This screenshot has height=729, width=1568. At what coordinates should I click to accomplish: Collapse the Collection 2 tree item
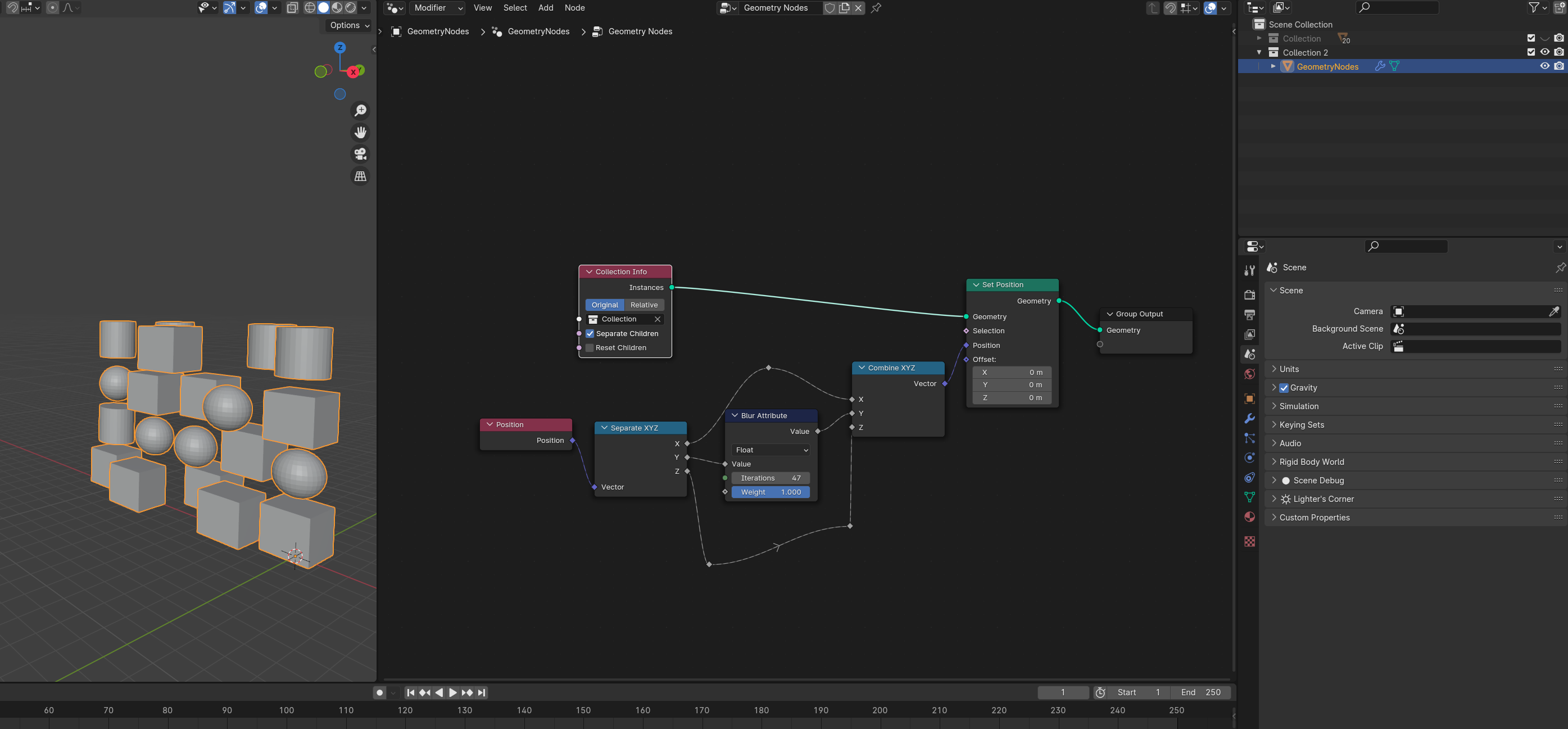(x=1259, y=52)
